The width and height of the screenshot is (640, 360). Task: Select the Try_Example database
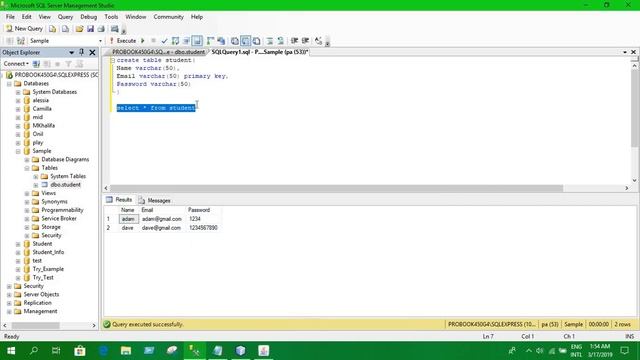pyautogui.click(x=48, y=269)
